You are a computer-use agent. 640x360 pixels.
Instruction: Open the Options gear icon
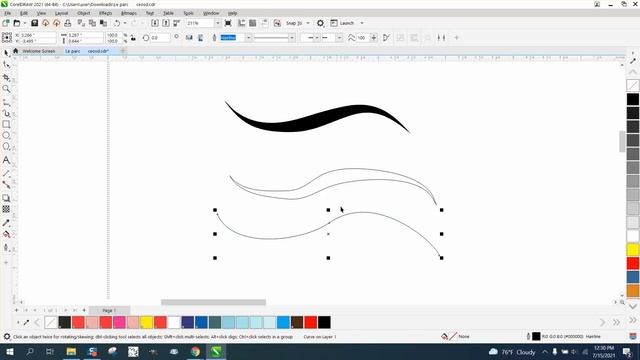point(320,23)
